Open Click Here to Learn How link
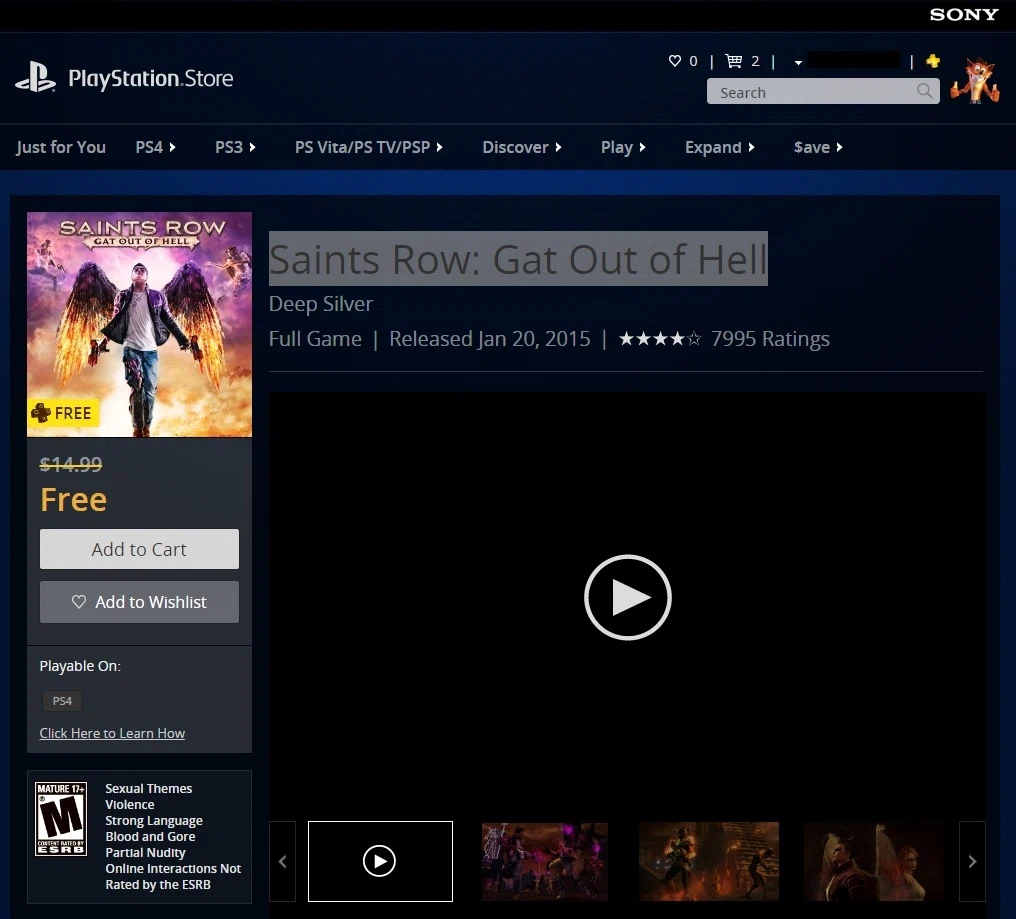 [x=112, y=733]
